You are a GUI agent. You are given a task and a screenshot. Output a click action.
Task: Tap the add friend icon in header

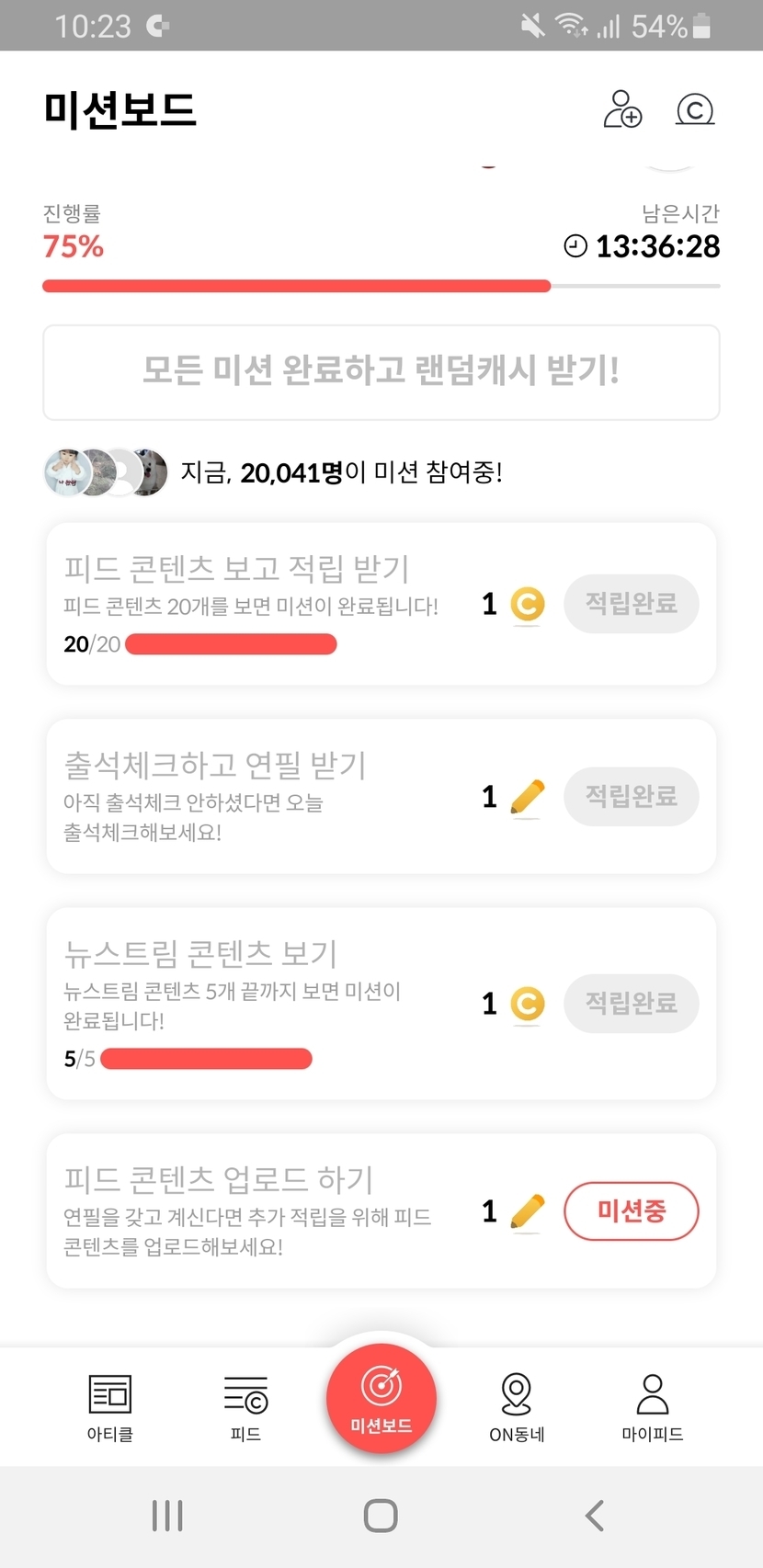tap(622, 109)
